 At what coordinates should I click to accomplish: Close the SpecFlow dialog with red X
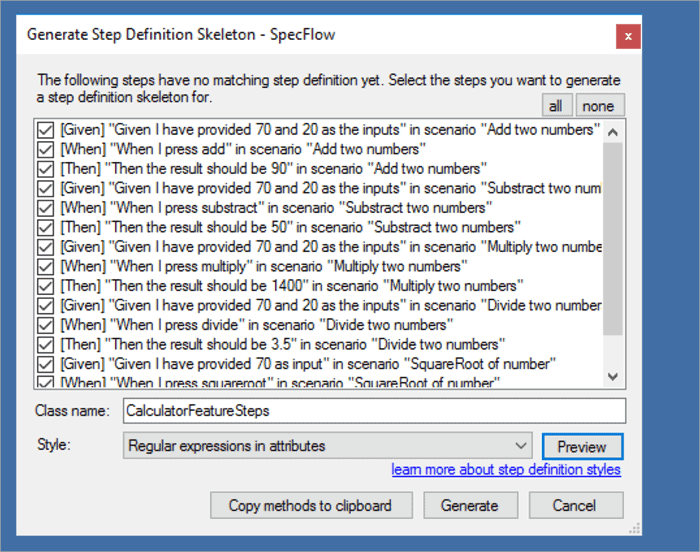tap(628, 37)
